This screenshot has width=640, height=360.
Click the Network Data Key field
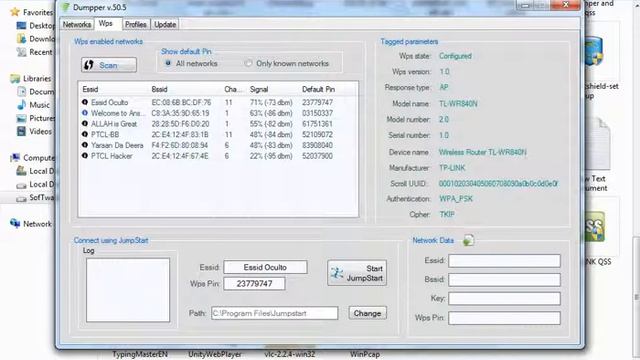504,298
